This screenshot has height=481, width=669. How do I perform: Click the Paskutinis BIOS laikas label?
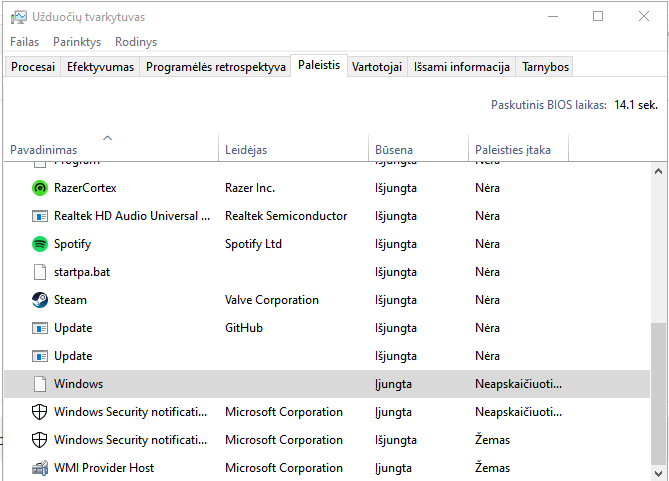[549, 105]
